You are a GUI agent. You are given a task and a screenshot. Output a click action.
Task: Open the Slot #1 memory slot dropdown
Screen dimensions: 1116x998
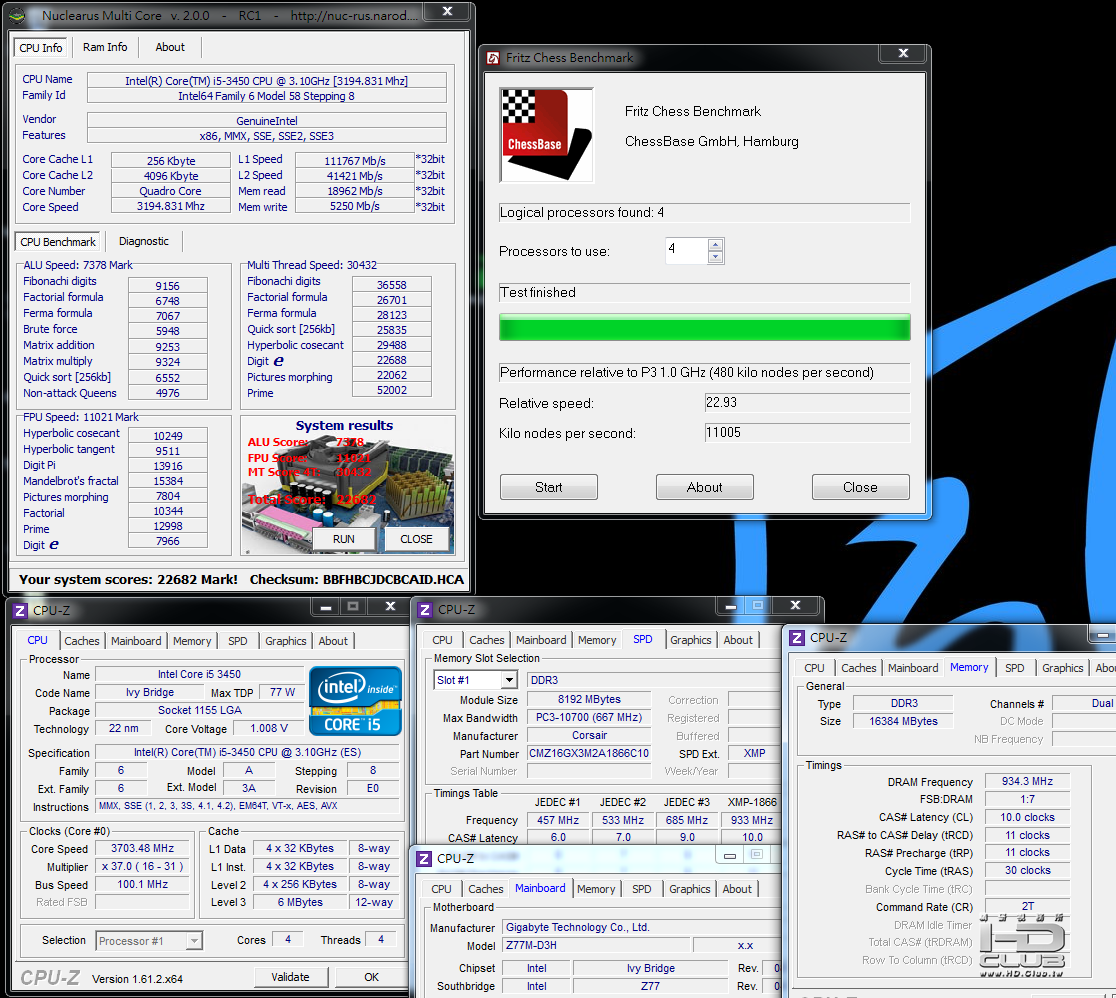click(509, 681)
